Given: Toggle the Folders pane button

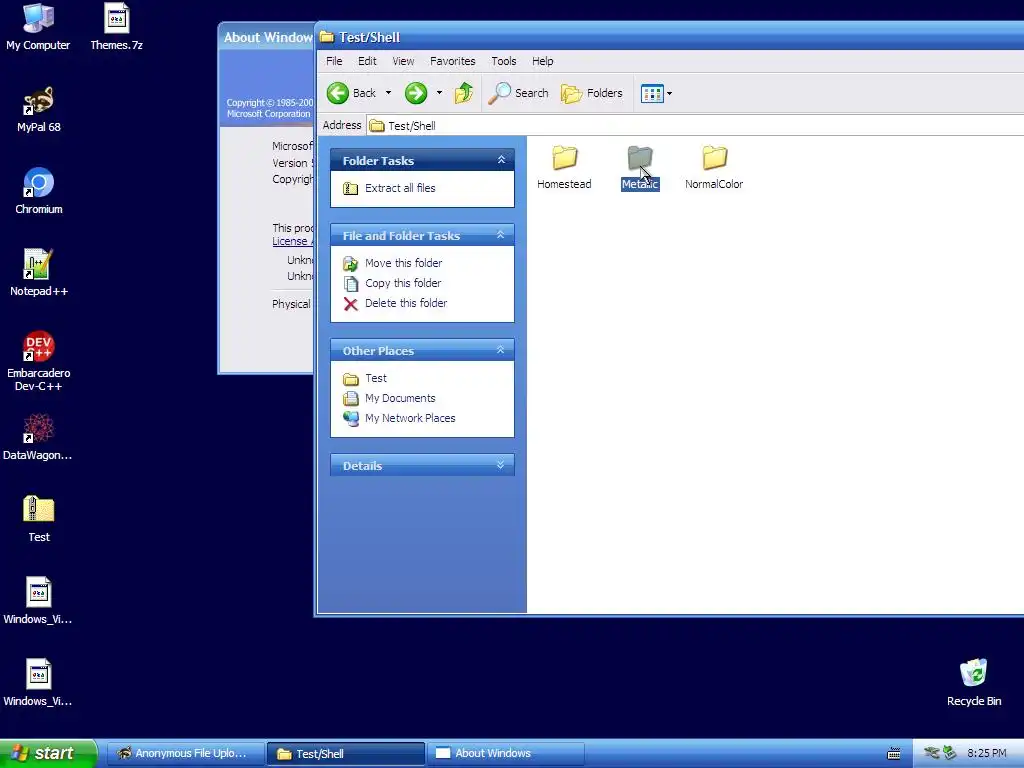Looking at the screenshot, I should pyautogui.click(x=592, y=93).
